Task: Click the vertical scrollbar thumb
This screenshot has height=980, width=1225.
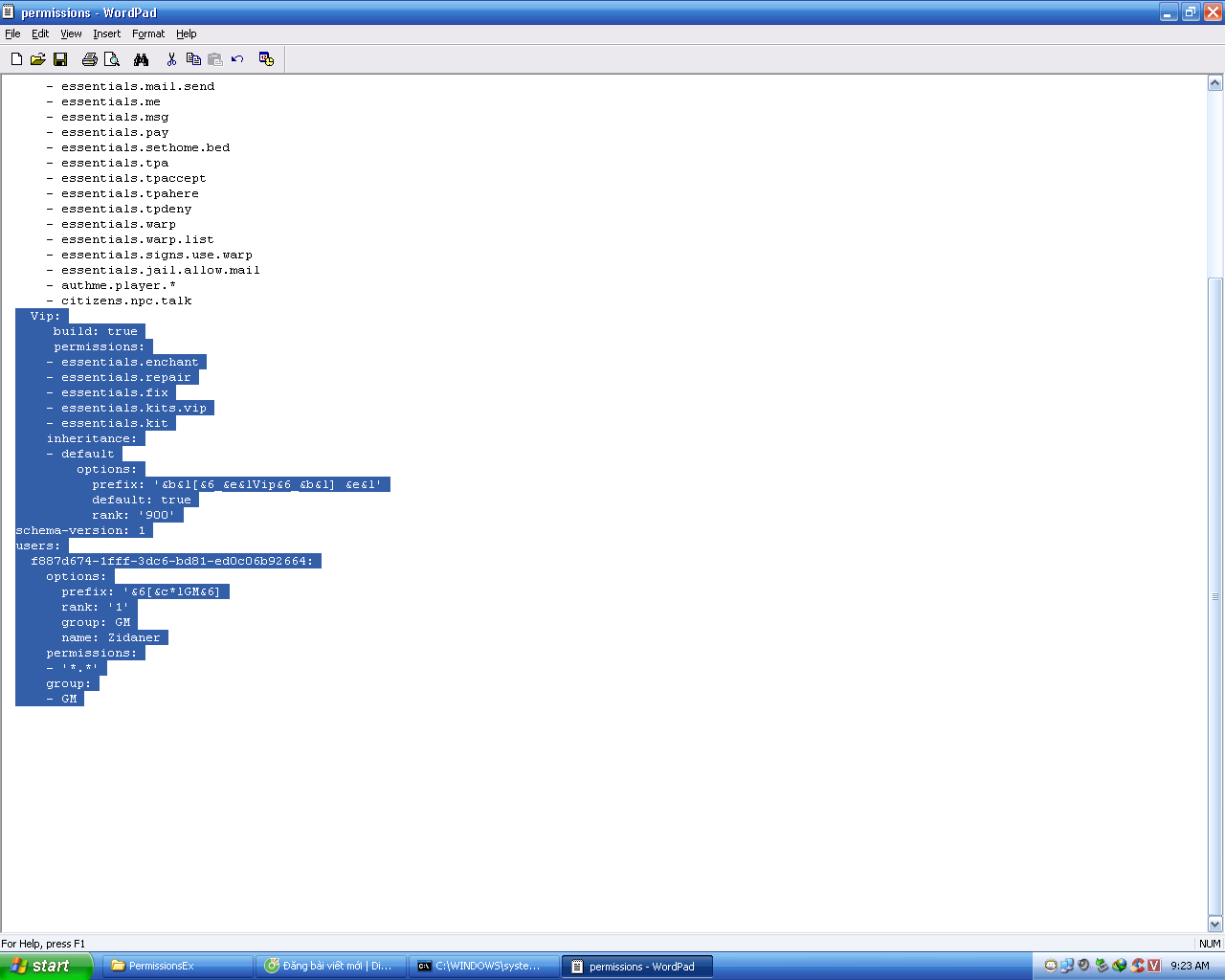Action: click(1215, 596)
